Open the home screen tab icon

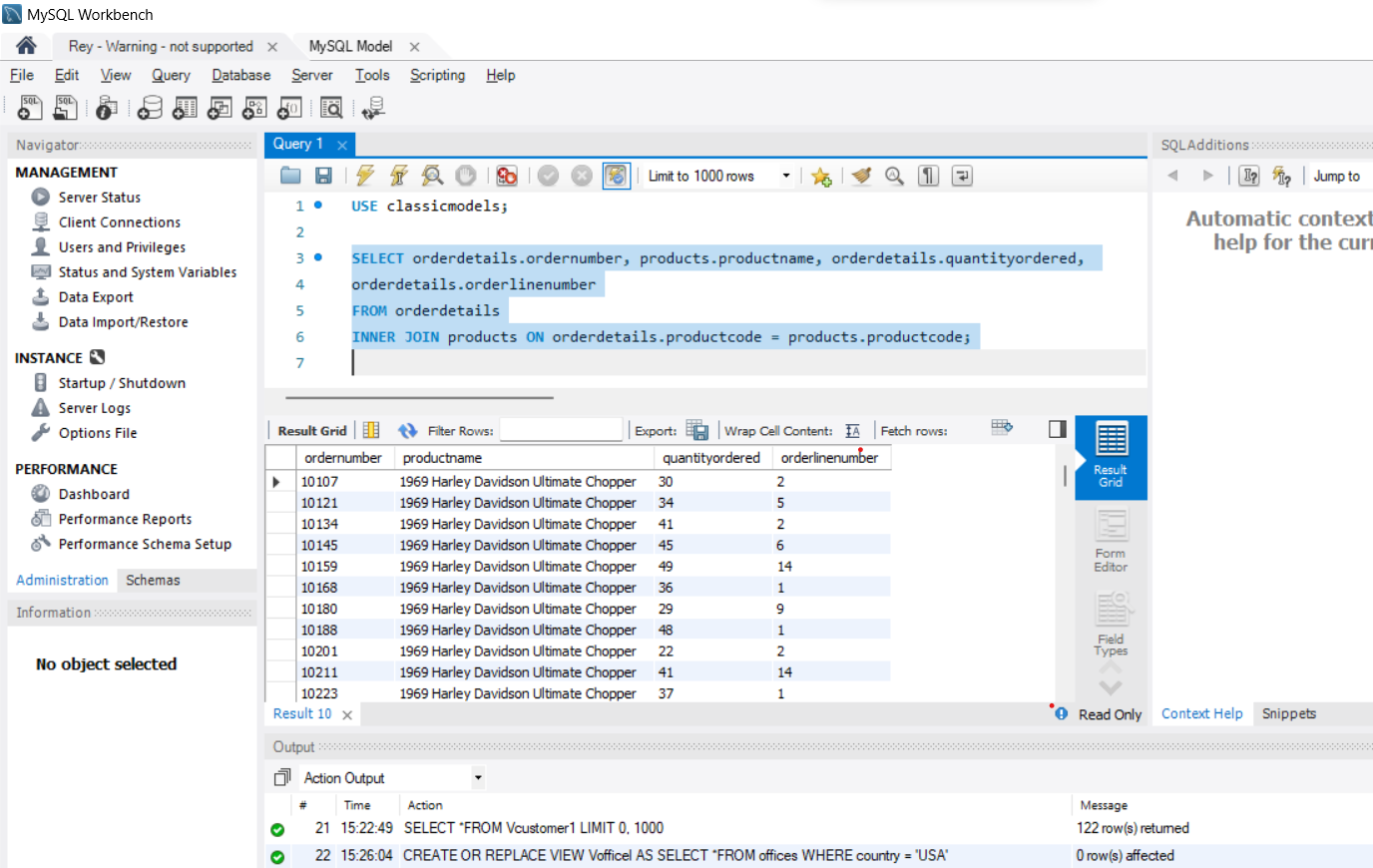click(27, 46)
